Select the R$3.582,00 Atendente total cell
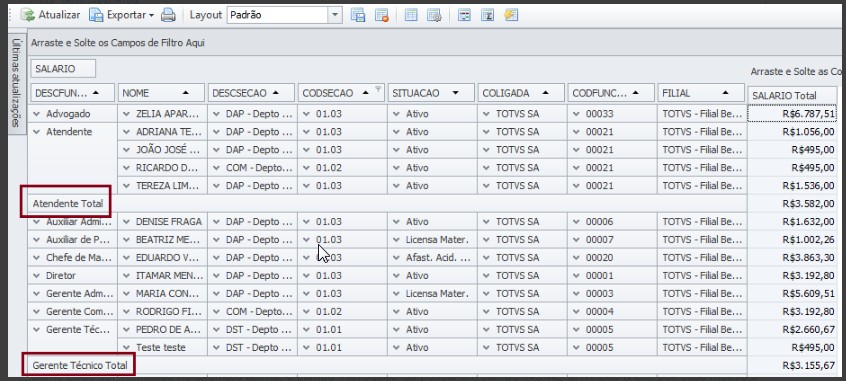846x381 pixels. [792, 203]
